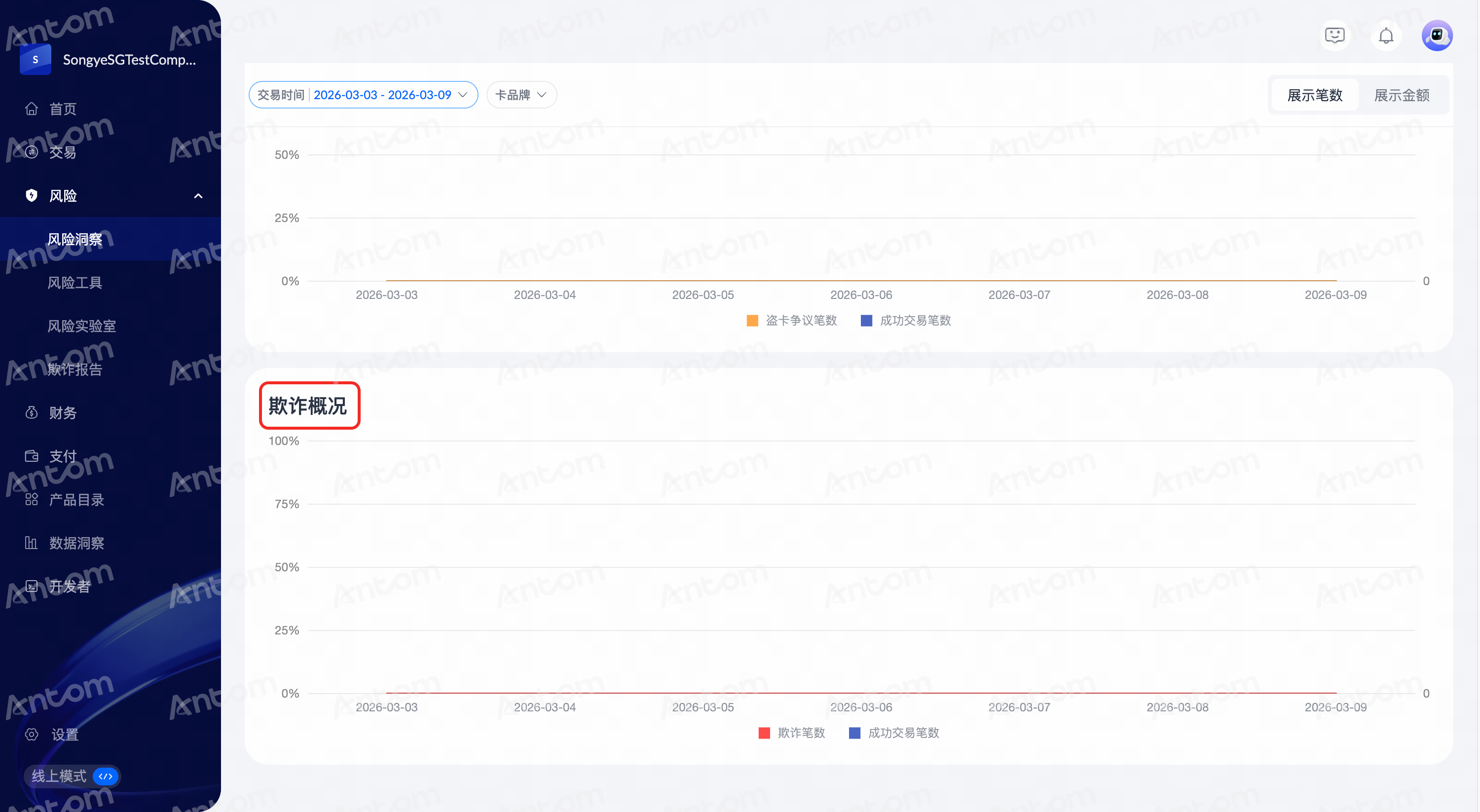This screenshot has width=1480, height=812.
Task: Click the 100% axis label on fraud chart
Action: coord(284,441)
